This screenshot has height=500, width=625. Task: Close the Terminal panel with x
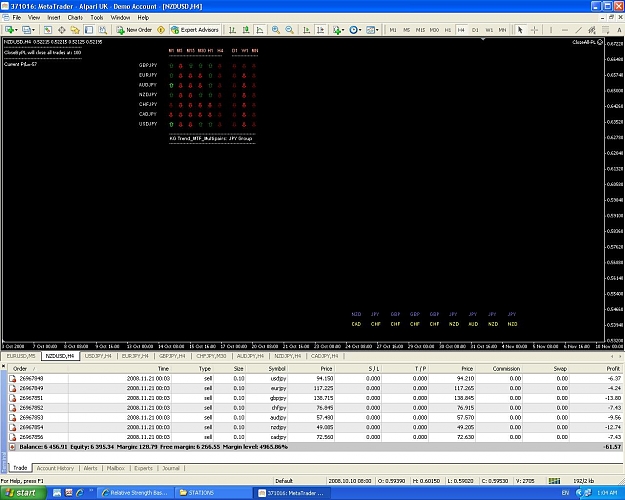pyautogui.click(x=4, y=366)
